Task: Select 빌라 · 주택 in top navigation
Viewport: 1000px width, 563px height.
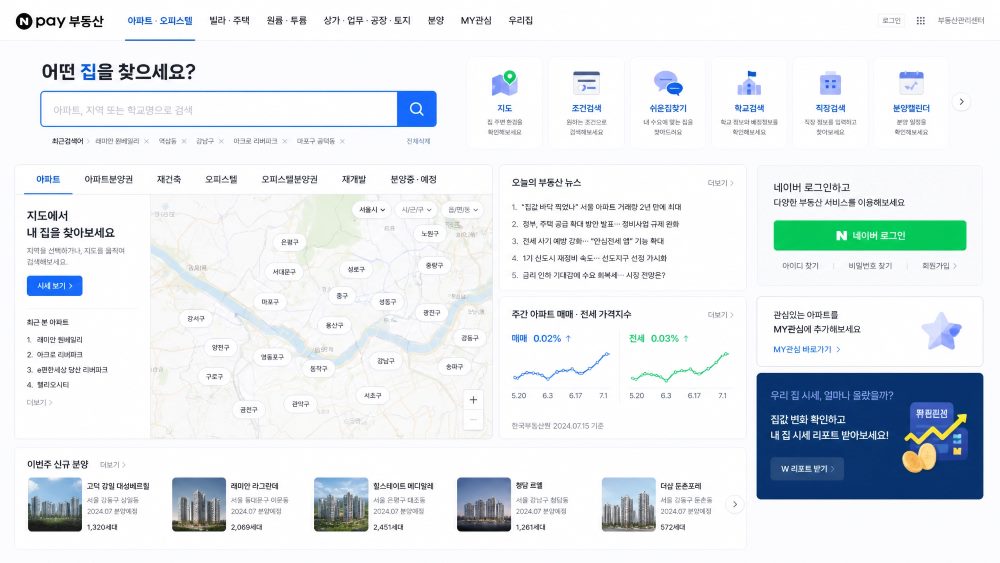Action: [230, 20]
